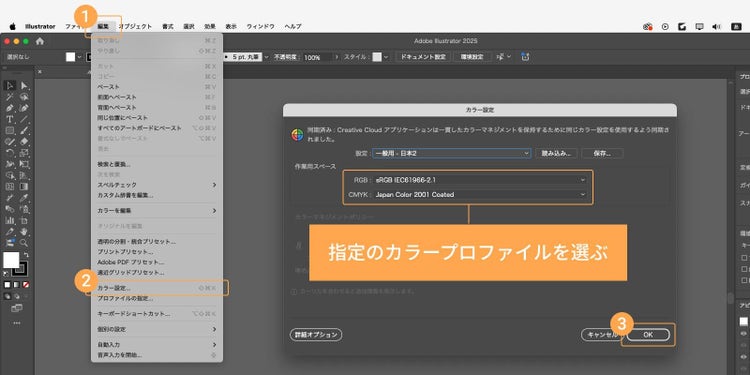Viewport: 750px width, 375px height.
Task: Choose カラー設定... from Edit menu
Action: coord(156,288)
